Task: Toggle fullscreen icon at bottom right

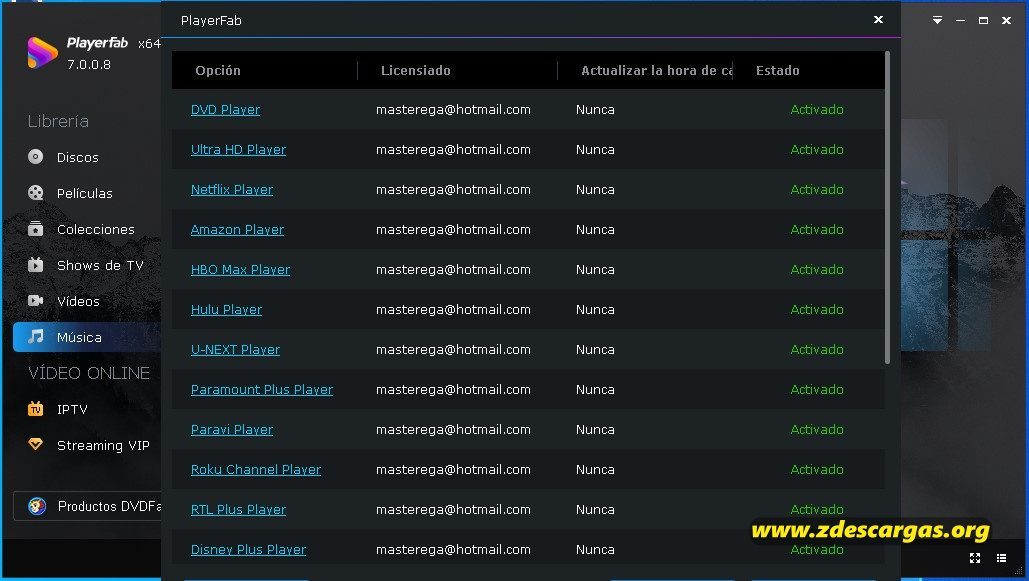Action: (x=975, y=558)
